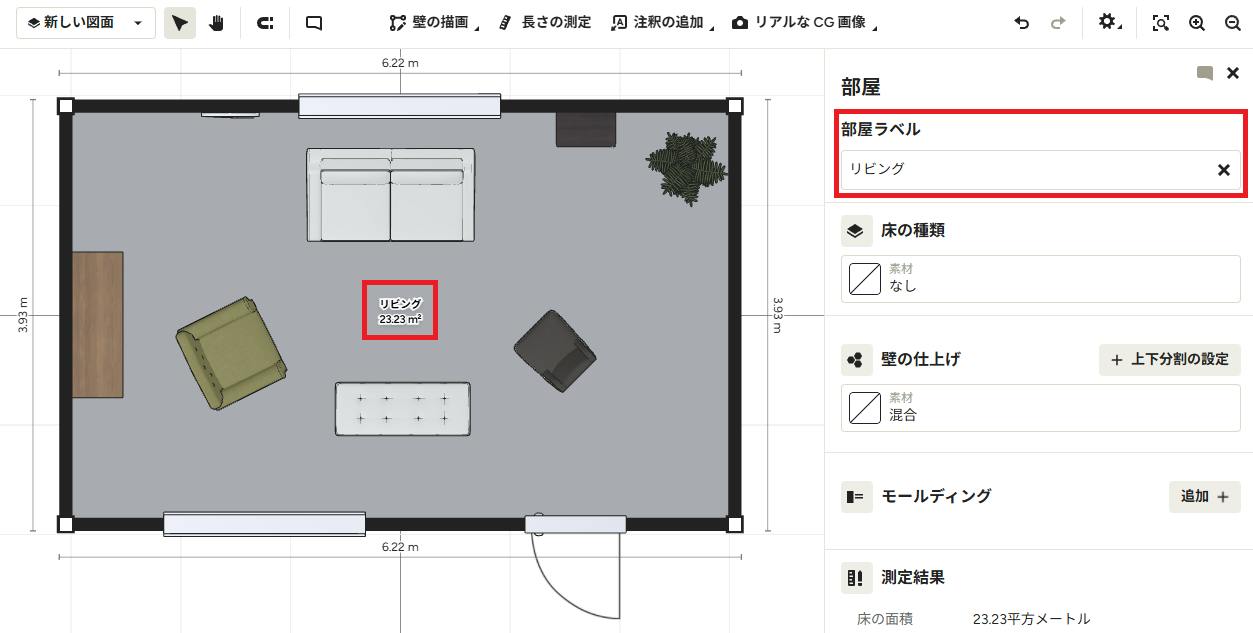The image size is (1253, 633).
Task: Click the 部屋ラベル input field
Action: tap(1040, 170)
